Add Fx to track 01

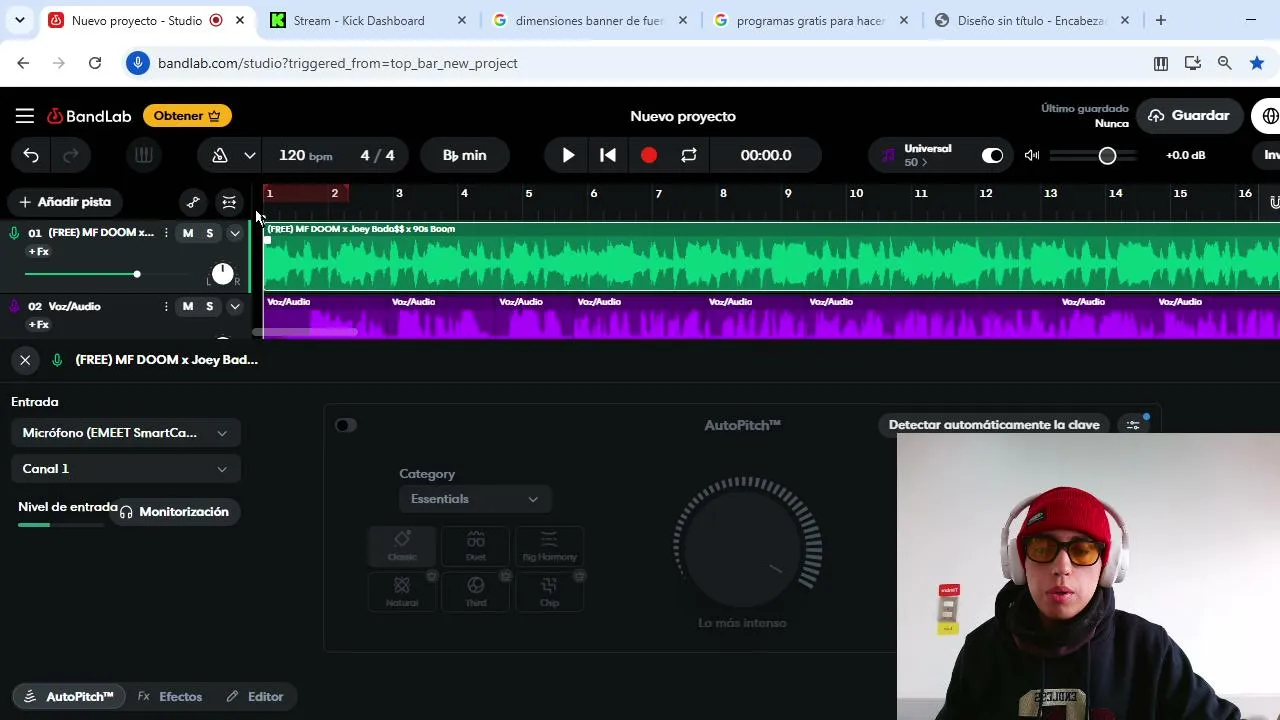pyautogui.click(x=39, y=252)
